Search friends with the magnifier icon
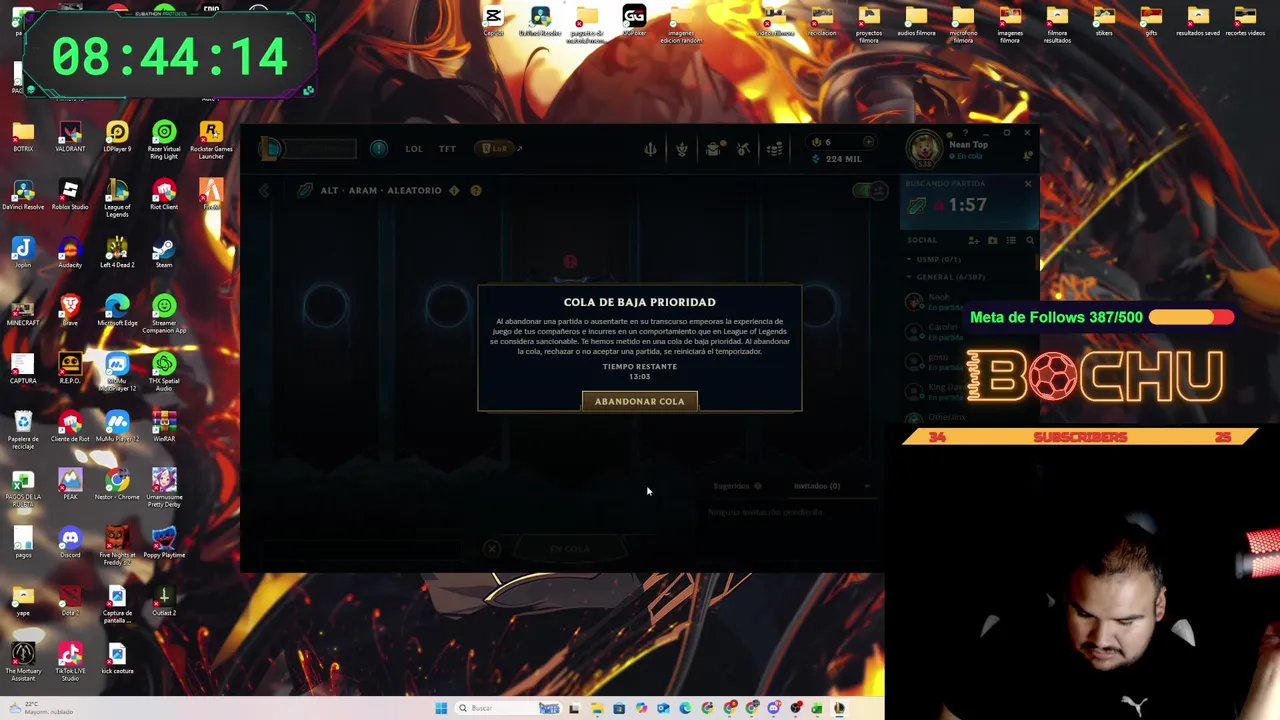 pos(1030,240)
